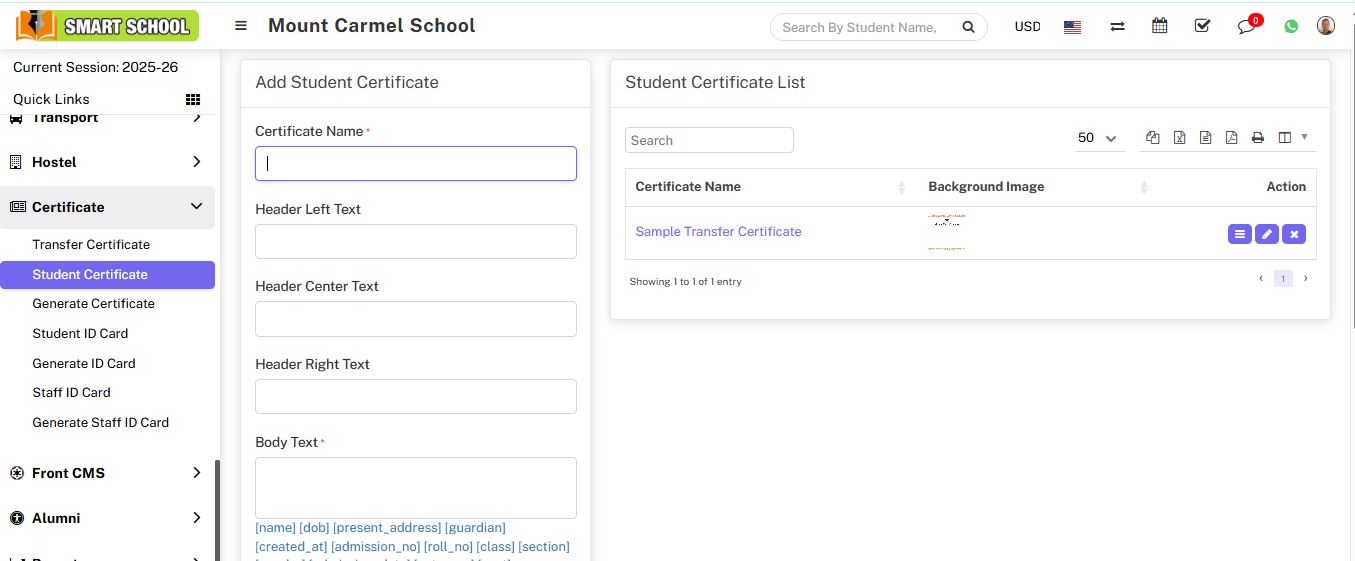Viewport: 1355px width, 561px height.
Task: Open Student ID Card menu item
Action: (80, 333)
